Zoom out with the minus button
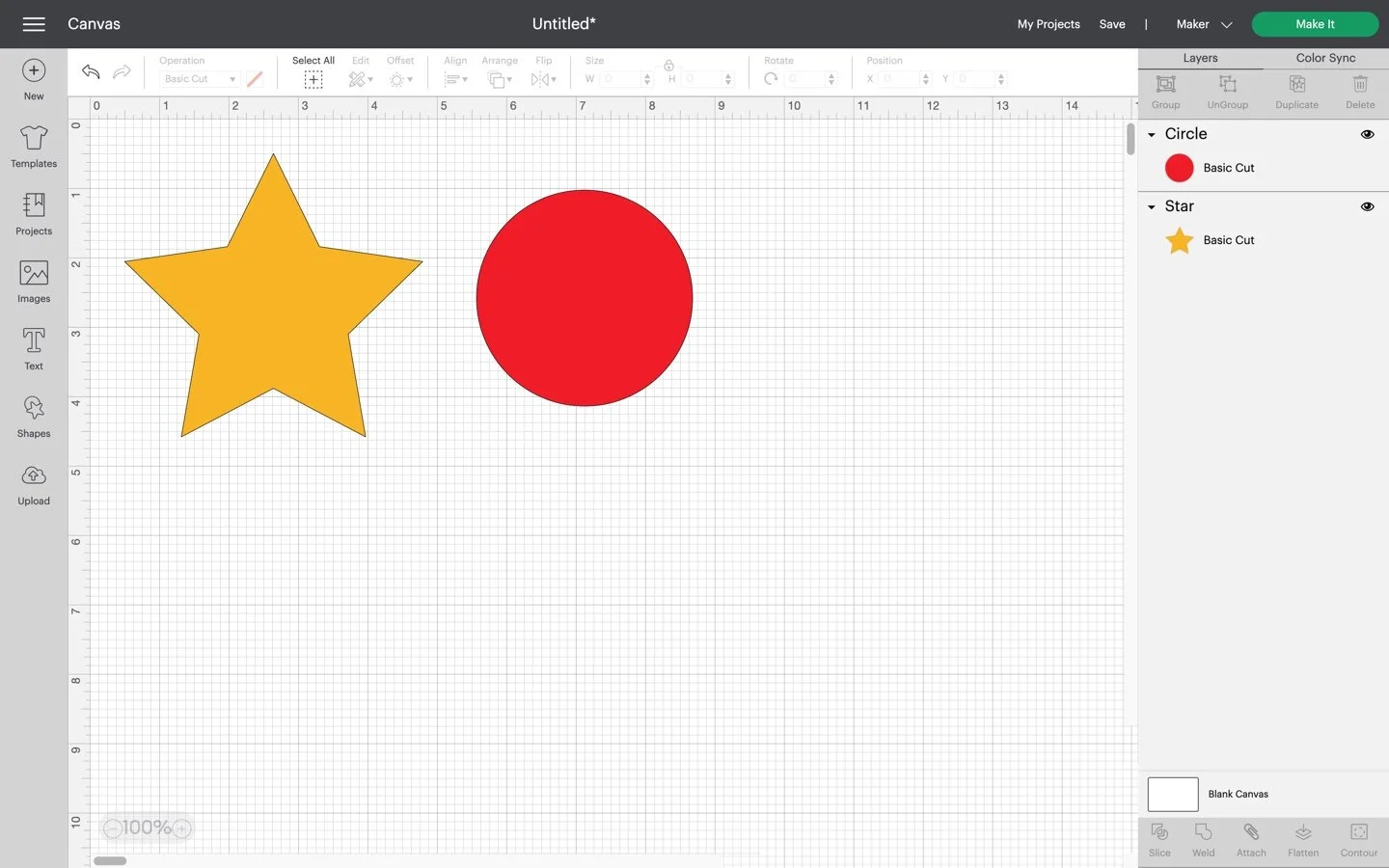 [x=112, y=828]
